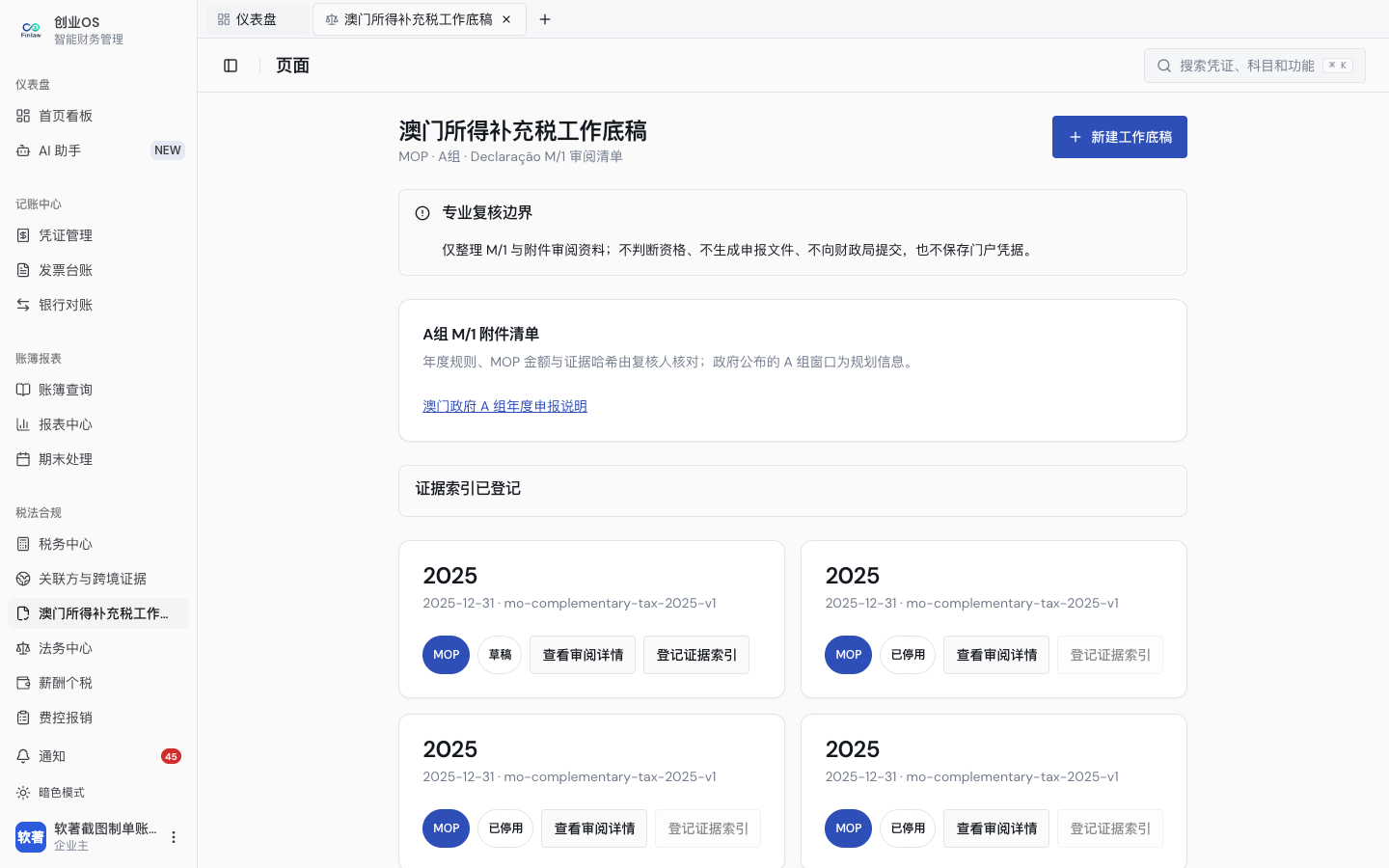The image size is (1389, 868).
Task: Open 关联方与跨境证据
Action: click(98, 579)
